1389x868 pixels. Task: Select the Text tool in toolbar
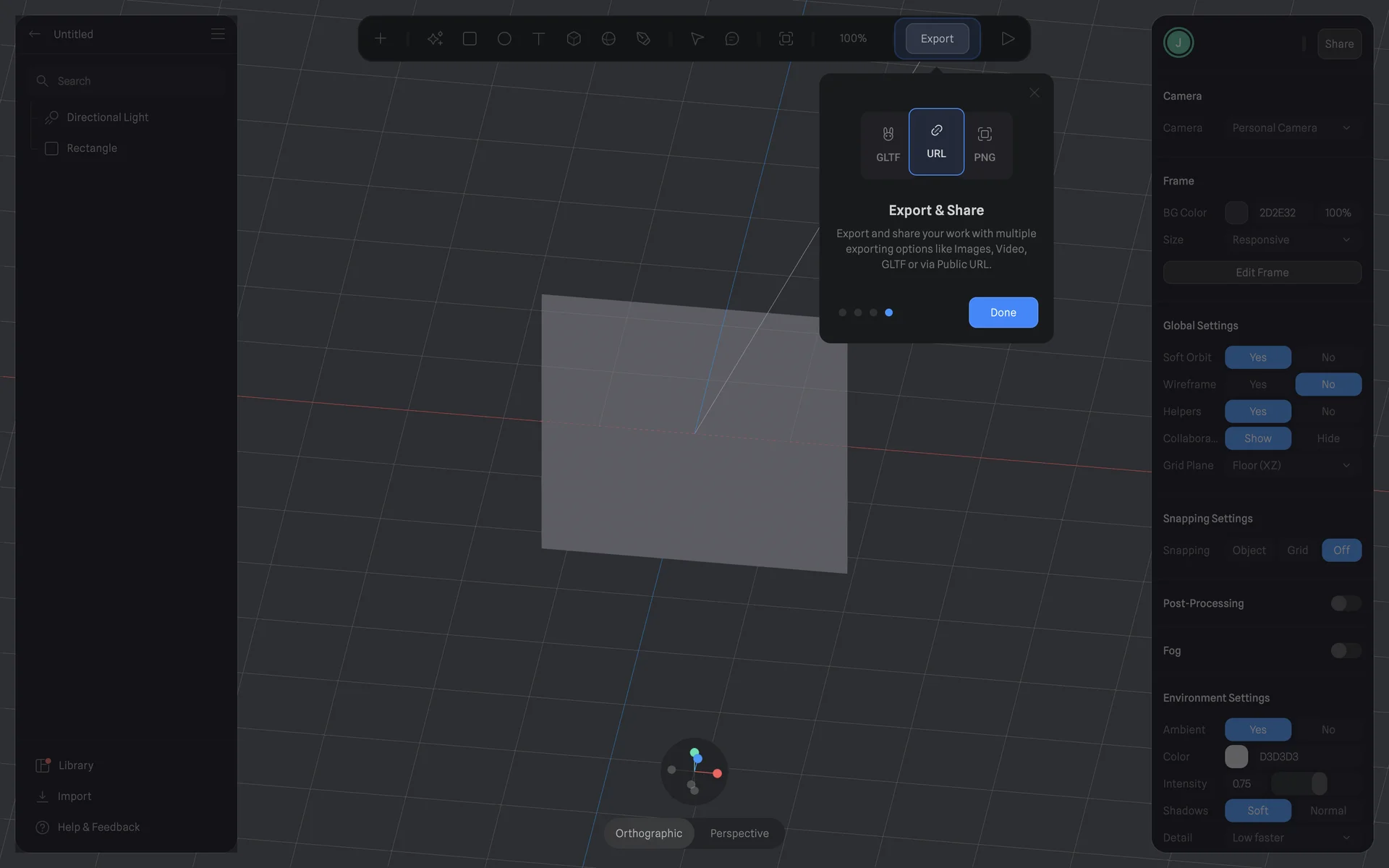point(538,38)
